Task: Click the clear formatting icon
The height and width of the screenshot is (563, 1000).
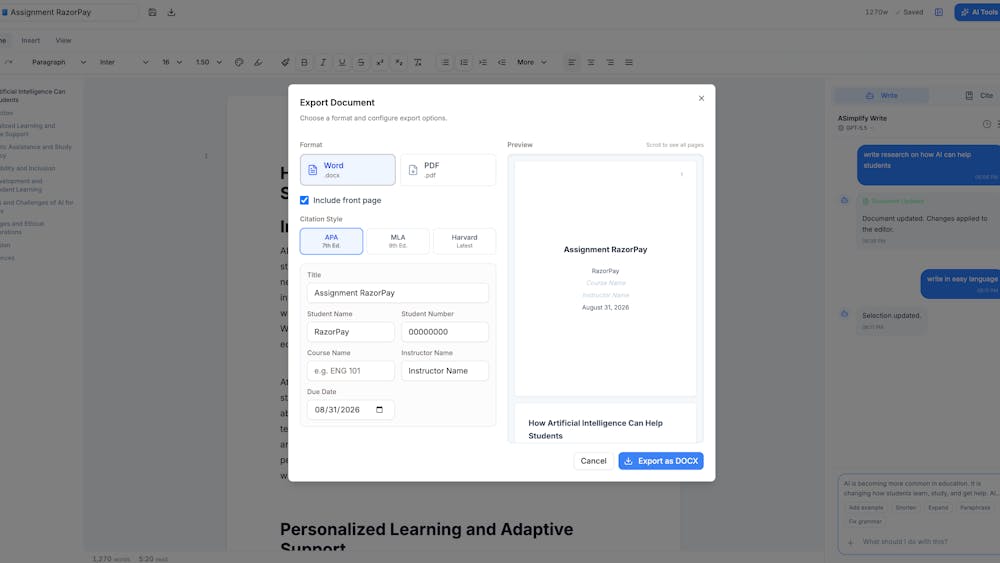Action: [418, 62]
